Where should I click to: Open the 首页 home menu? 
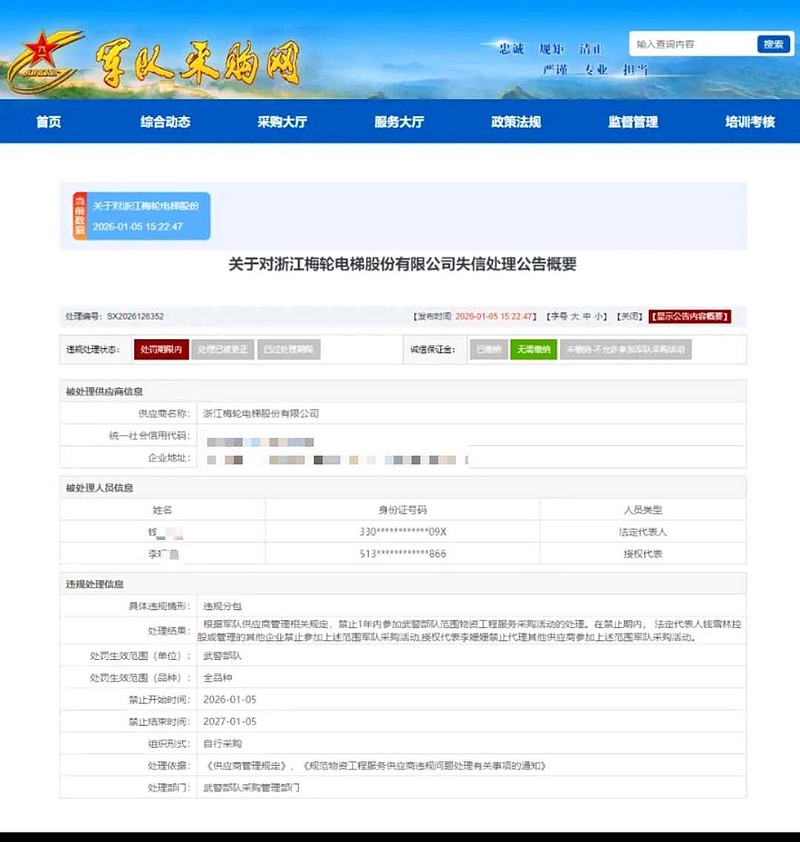48,122
